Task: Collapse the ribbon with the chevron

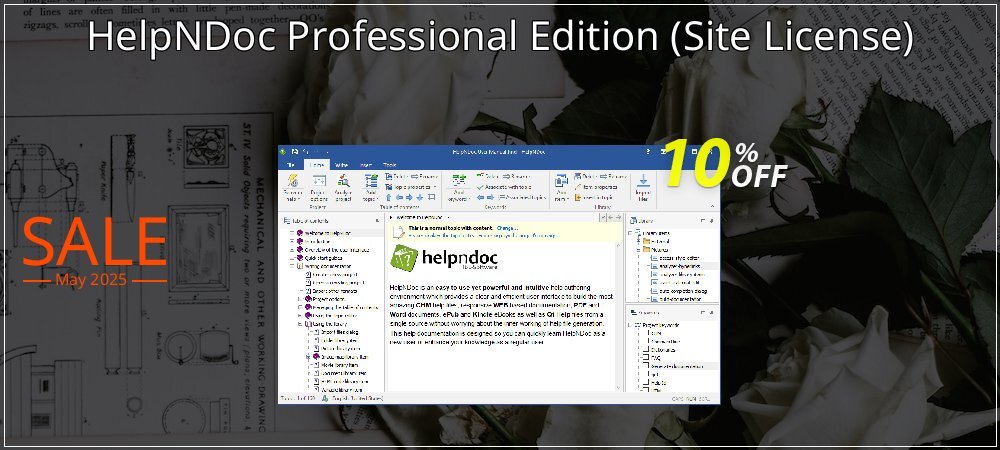Action: click(712, 206)
